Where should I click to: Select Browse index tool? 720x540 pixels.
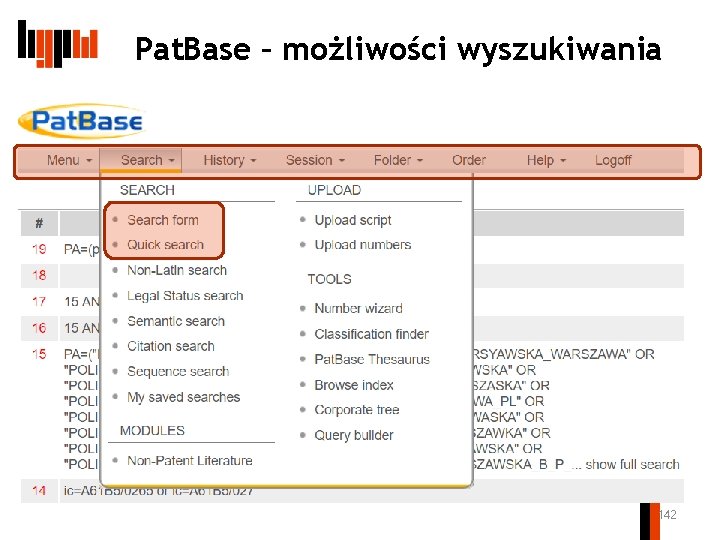click(354, 385)
